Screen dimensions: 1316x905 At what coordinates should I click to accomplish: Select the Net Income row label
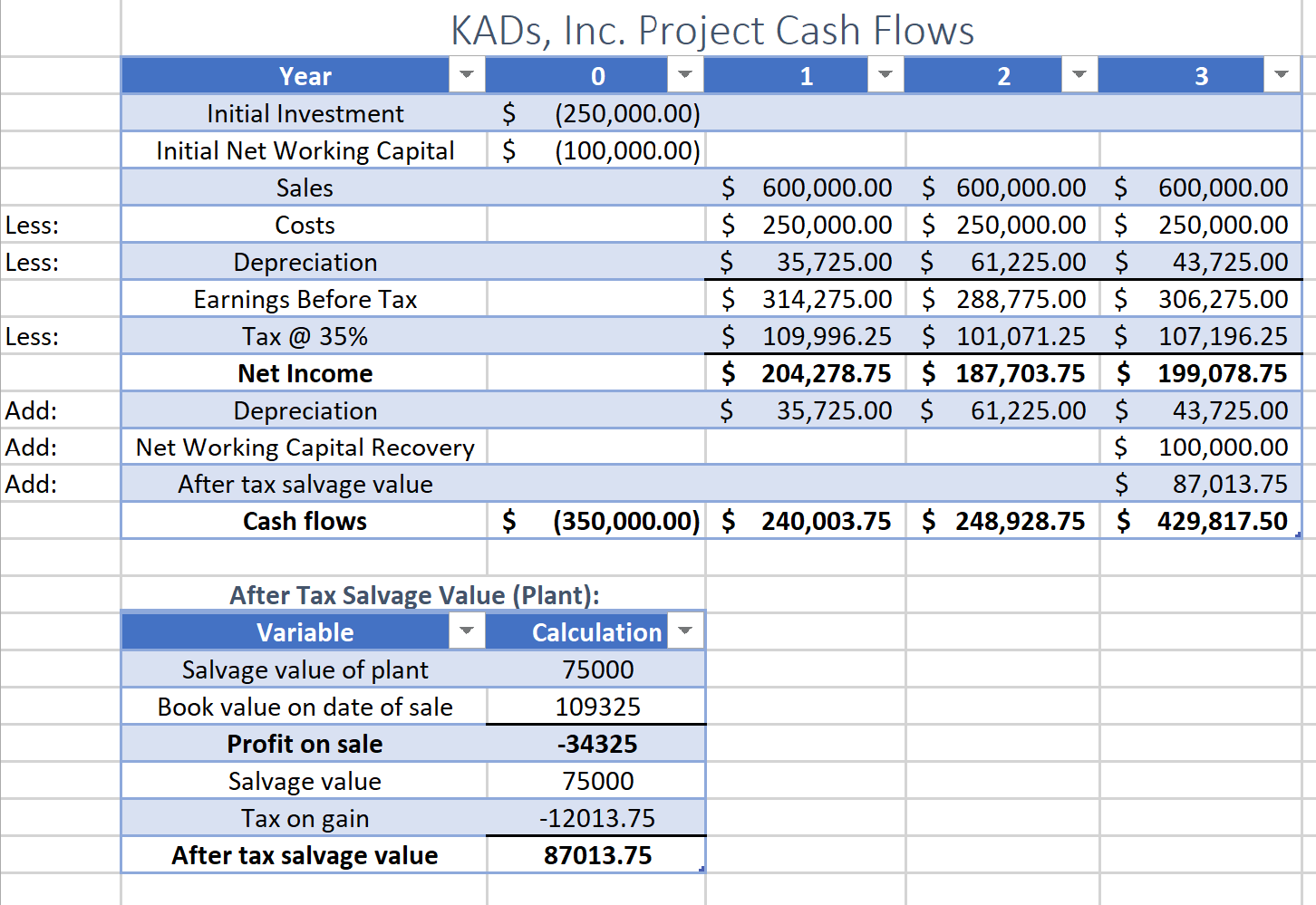(x=305, y=372)
